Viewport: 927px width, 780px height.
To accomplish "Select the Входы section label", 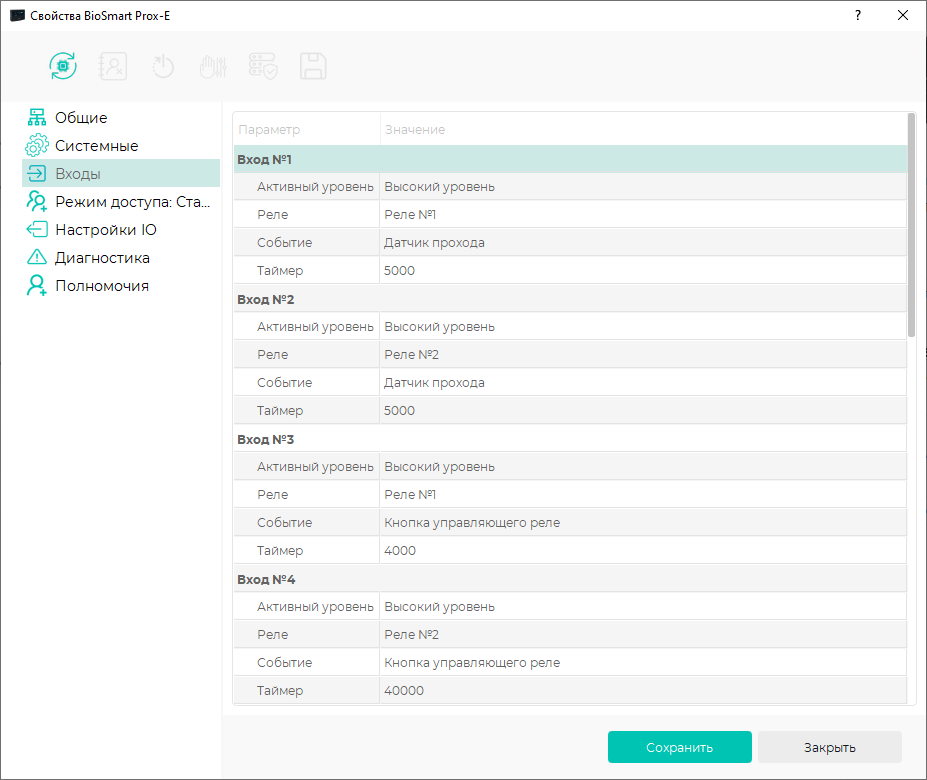I will coord(78,174).
